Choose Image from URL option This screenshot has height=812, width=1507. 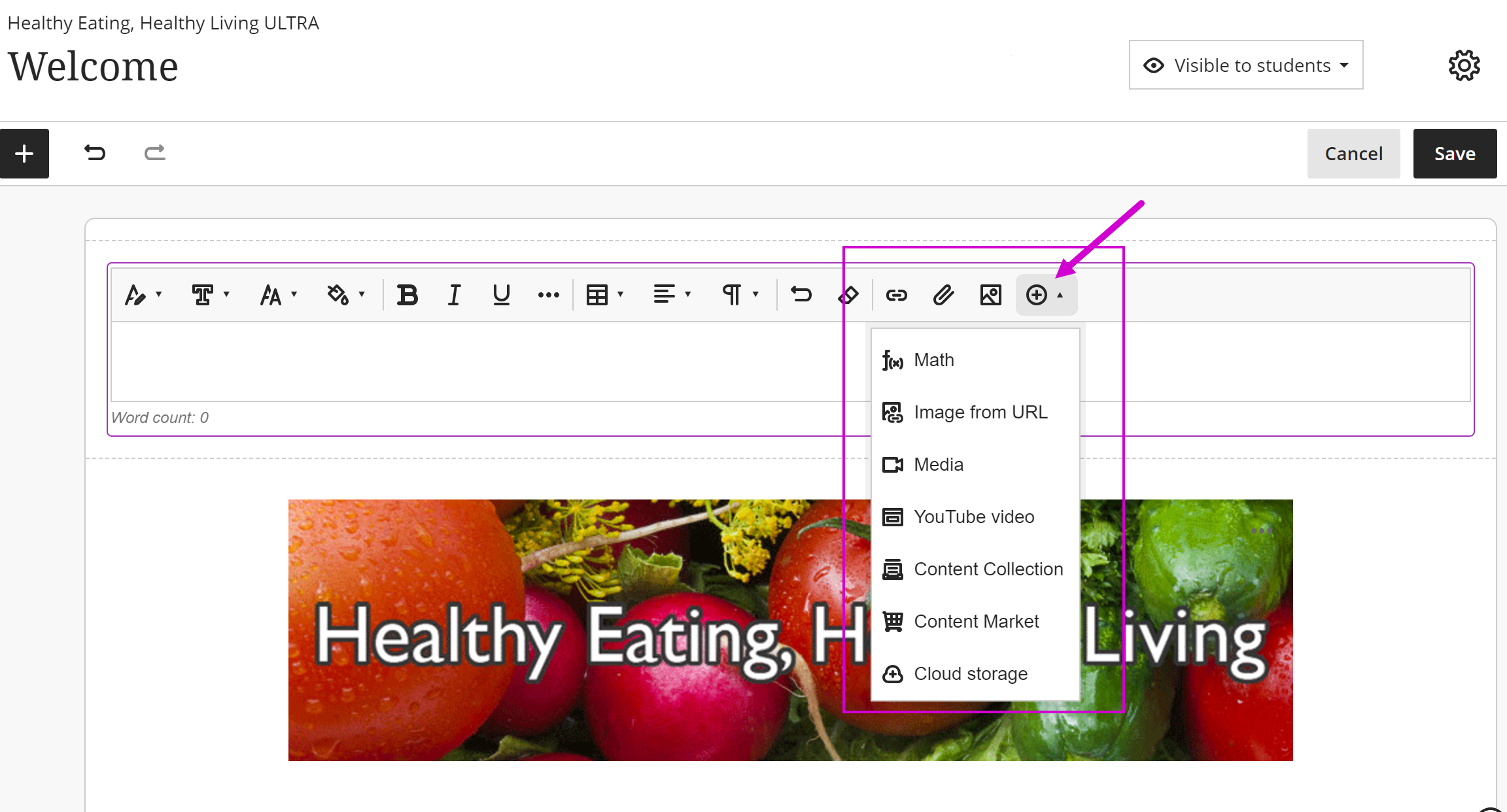point(975,413)
